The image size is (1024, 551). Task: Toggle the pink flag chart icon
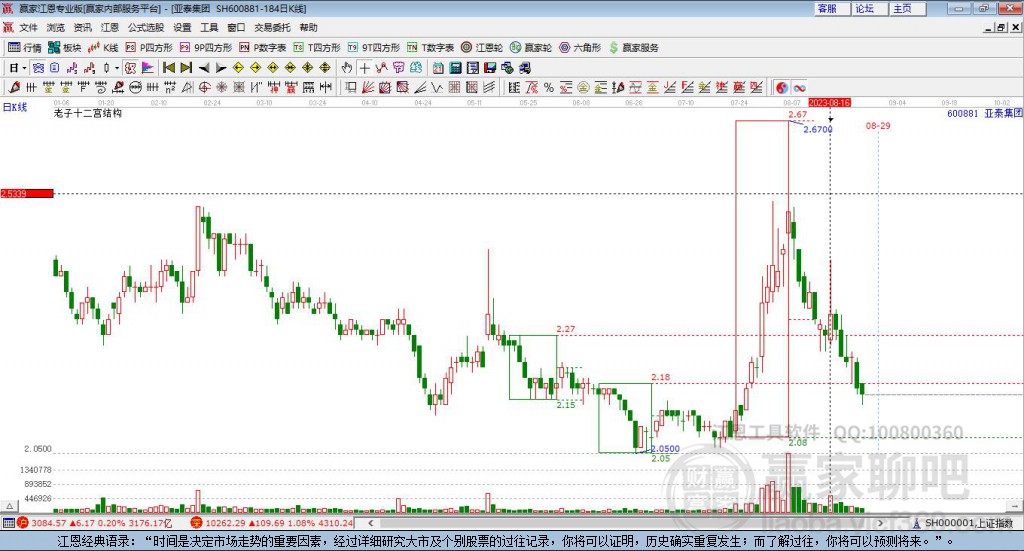tap(148, 68)
